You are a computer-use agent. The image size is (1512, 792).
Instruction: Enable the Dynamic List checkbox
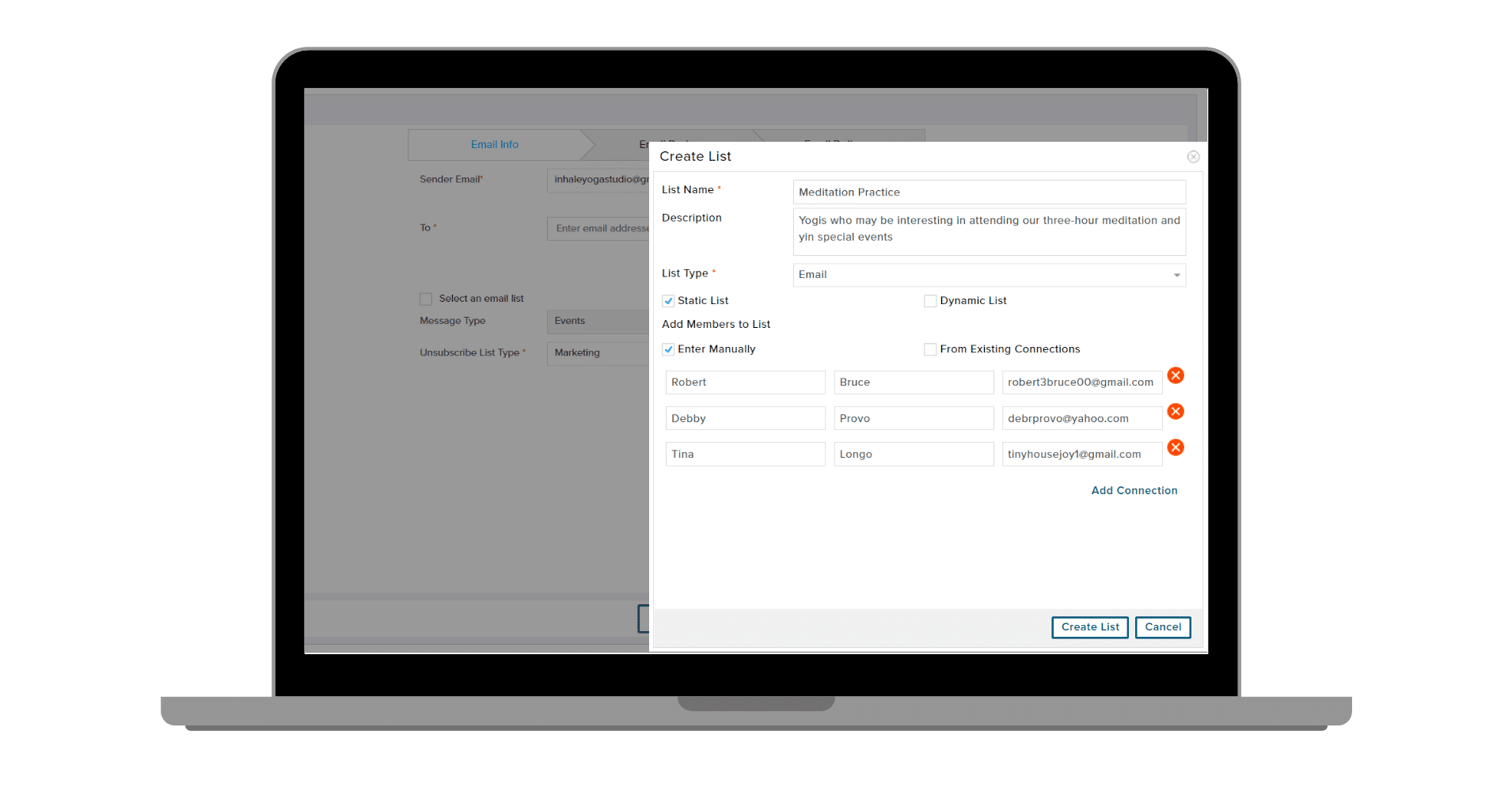click(x=930, y=301)
